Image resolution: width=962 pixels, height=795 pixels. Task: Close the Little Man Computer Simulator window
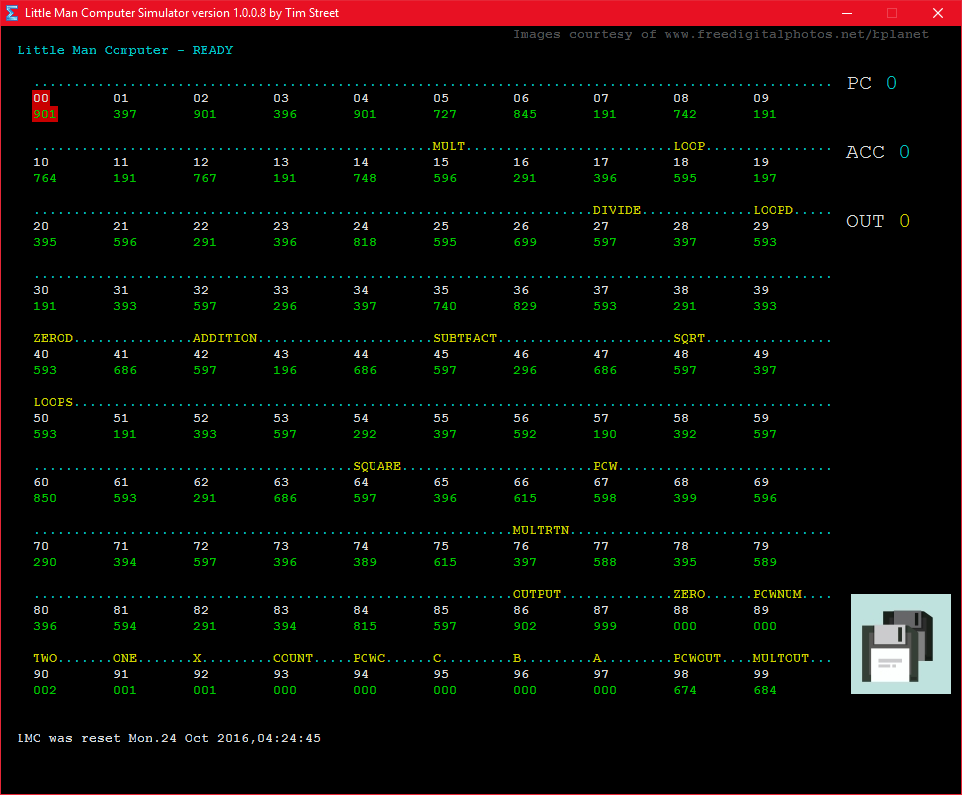(937, 13)
